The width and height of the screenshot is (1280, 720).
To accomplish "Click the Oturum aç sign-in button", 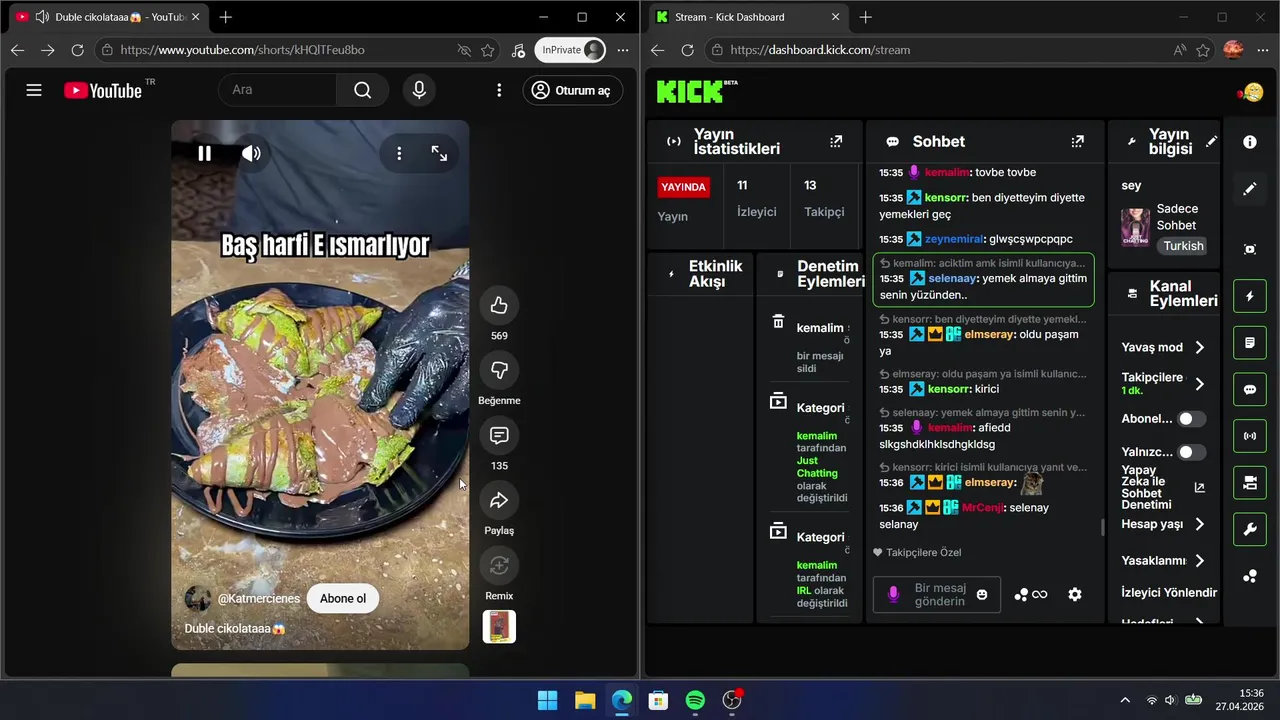I will click(572, 90).
